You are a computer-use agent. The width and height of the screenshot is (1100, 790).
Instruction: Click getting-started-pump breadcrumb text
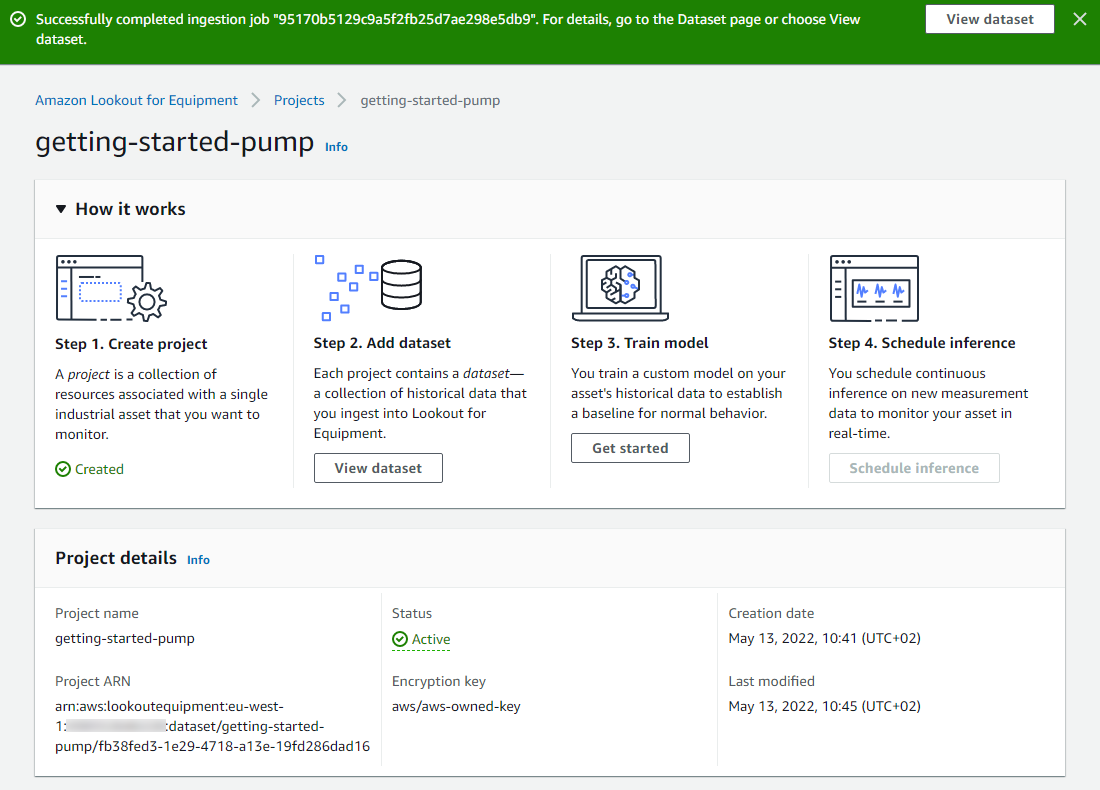(430, 100)
